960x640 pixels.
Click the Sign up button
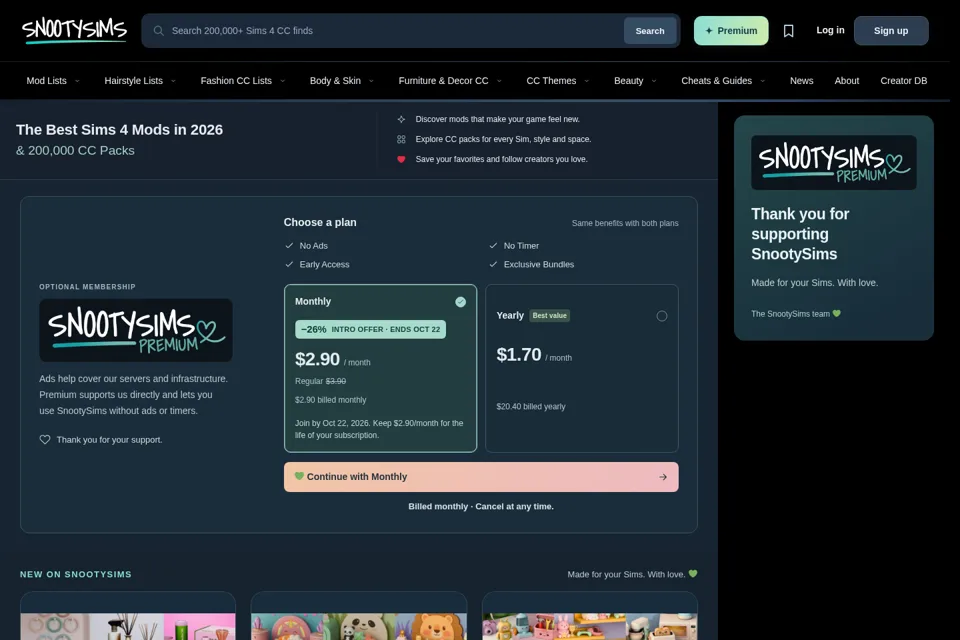click(891, 31)
